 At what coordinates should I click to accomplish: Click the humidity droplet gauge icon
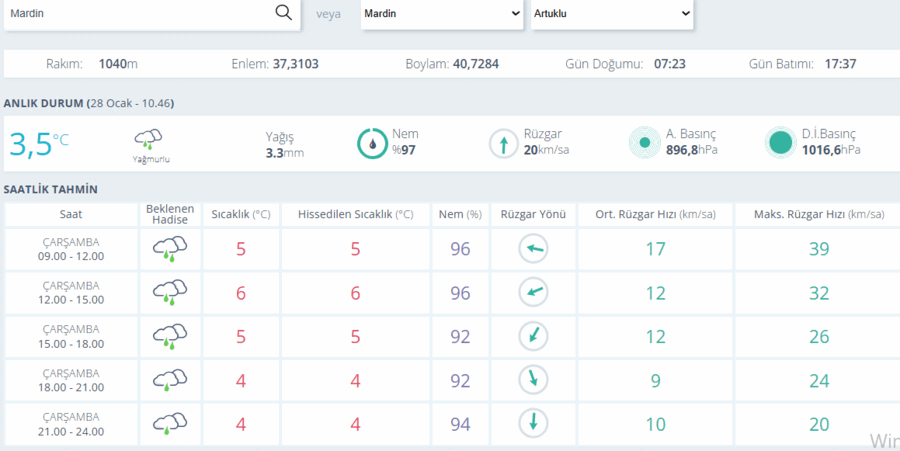tap(373, 143)
